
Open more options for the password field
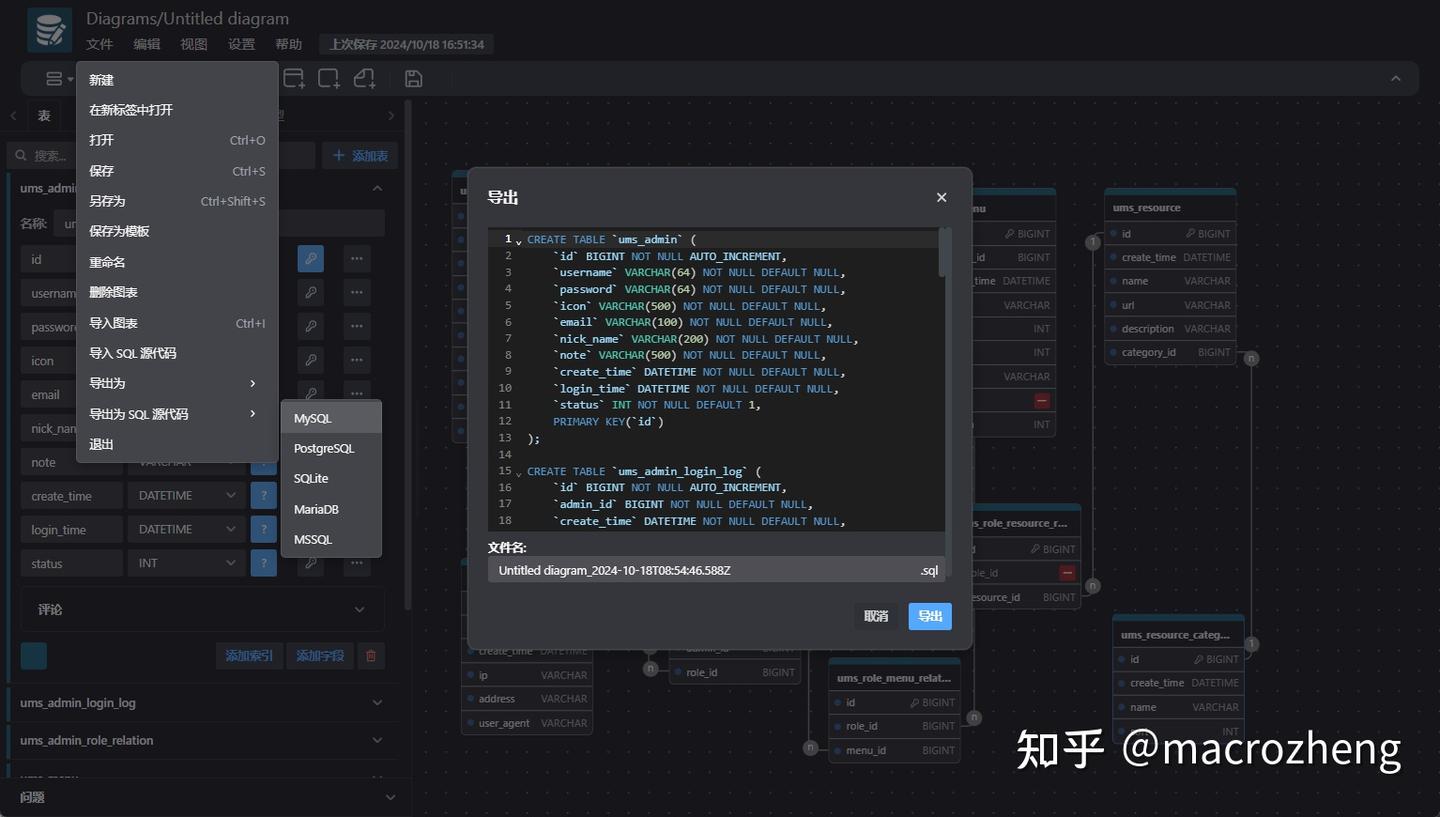(x=357, y=326)
